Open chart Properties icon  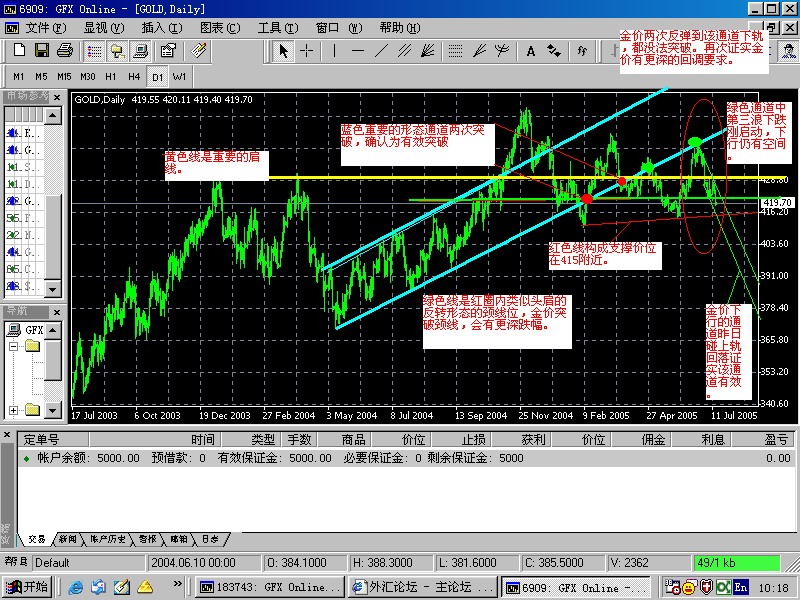click(x=168, y=51)
